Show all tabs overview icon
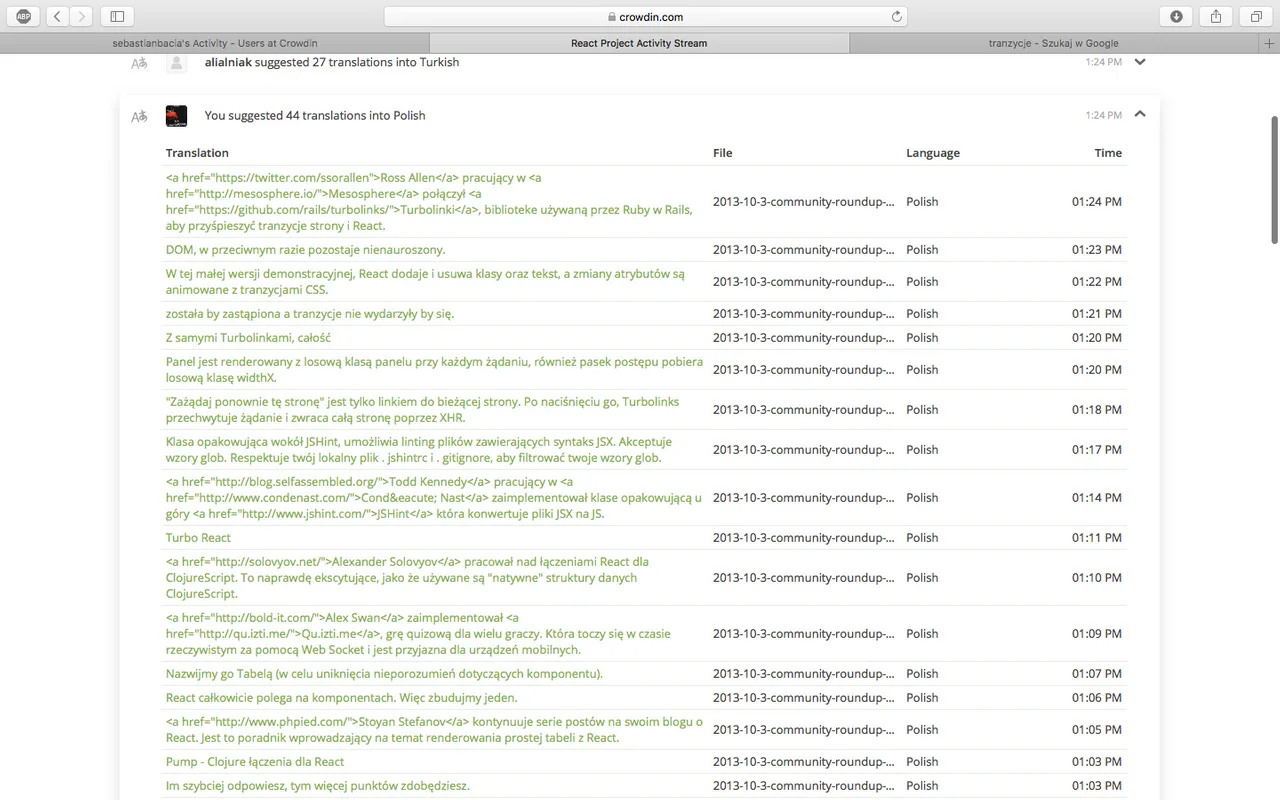Screen dimensions: 1280x800 [x=1256, y=16]
